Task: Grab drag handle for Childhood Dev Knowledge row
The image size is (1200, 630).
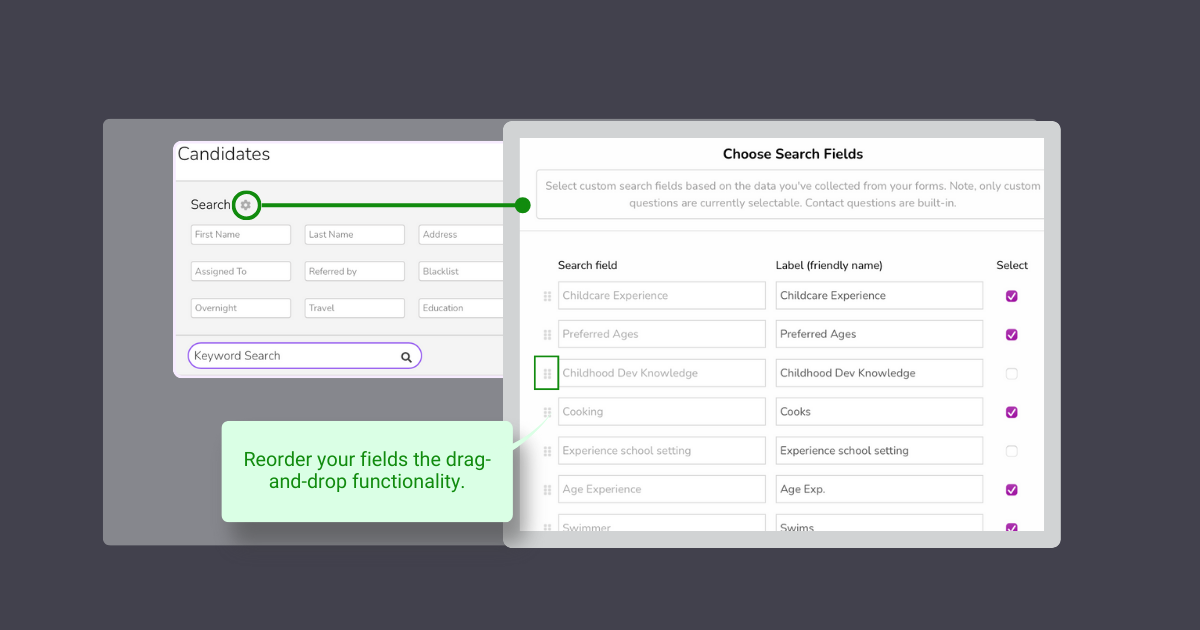Action: pyautogui.click(x=547, y=374)
